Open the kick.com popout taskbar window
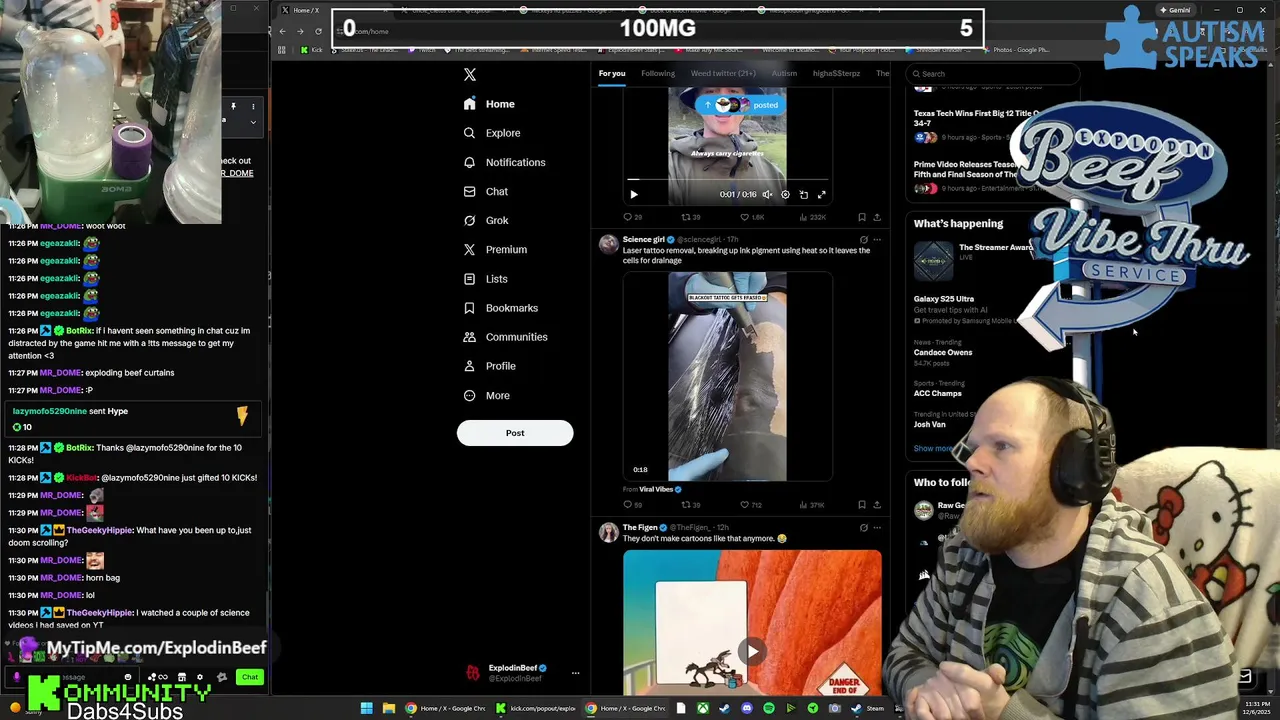The height and width of the screenshot is (720, 1280). pyautogui.click(x=537, y=709)
